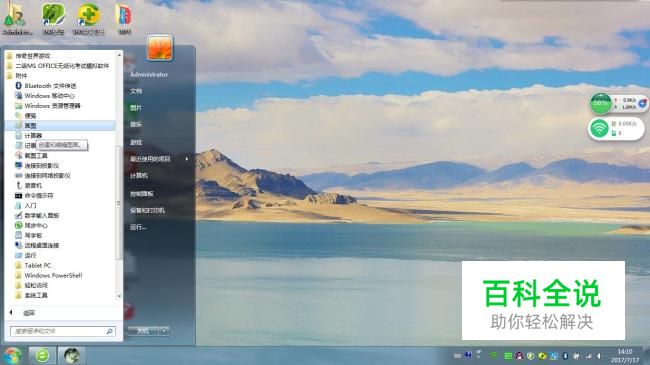Expand 最近使用的项目 submenu
Screen dimensions: 650x365
click(159, 159)
